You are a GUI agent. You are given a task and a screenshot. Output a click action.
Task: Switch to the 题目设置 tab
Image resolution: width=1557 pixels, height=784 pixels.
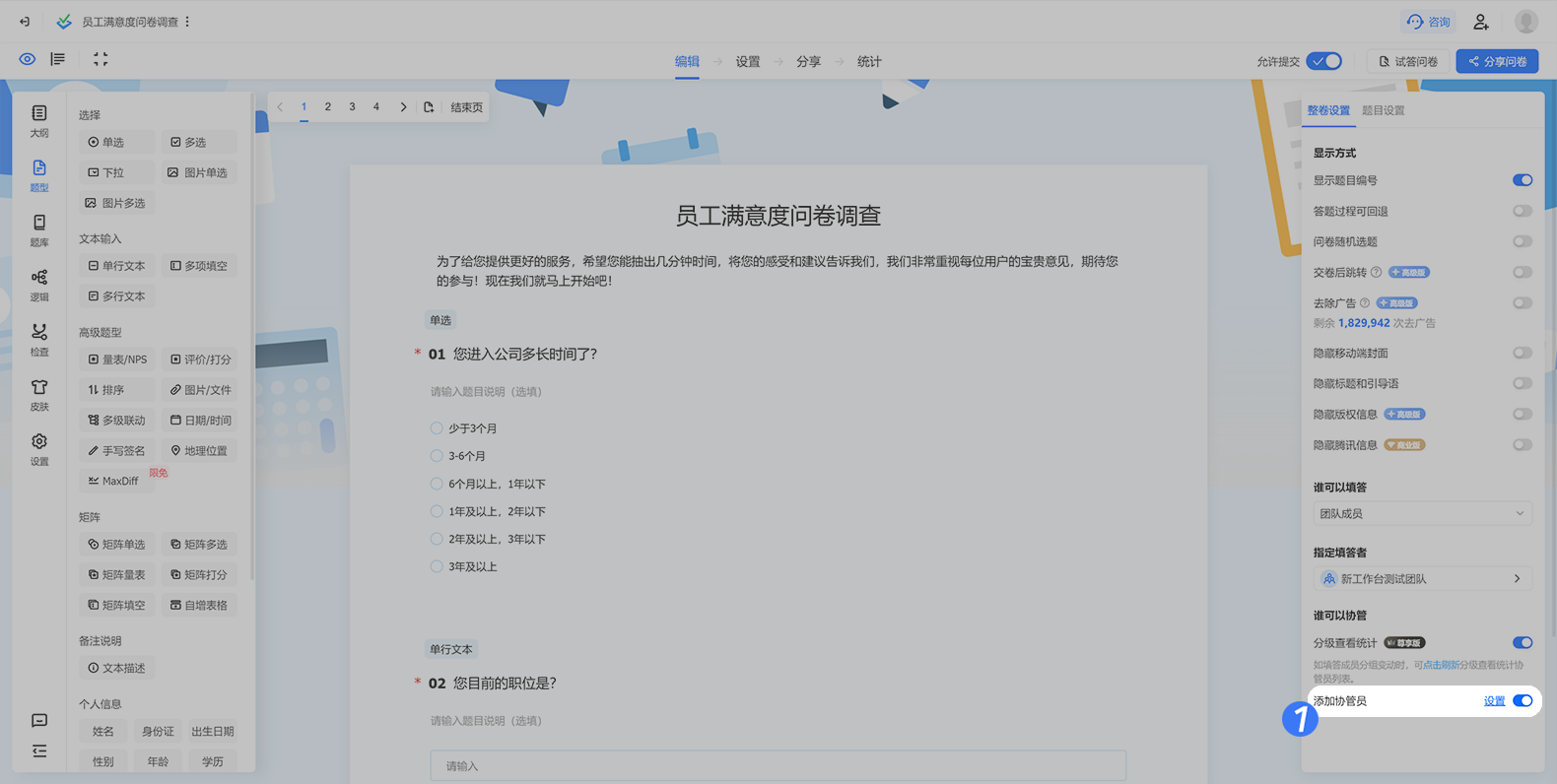[x=1384, y=110]
